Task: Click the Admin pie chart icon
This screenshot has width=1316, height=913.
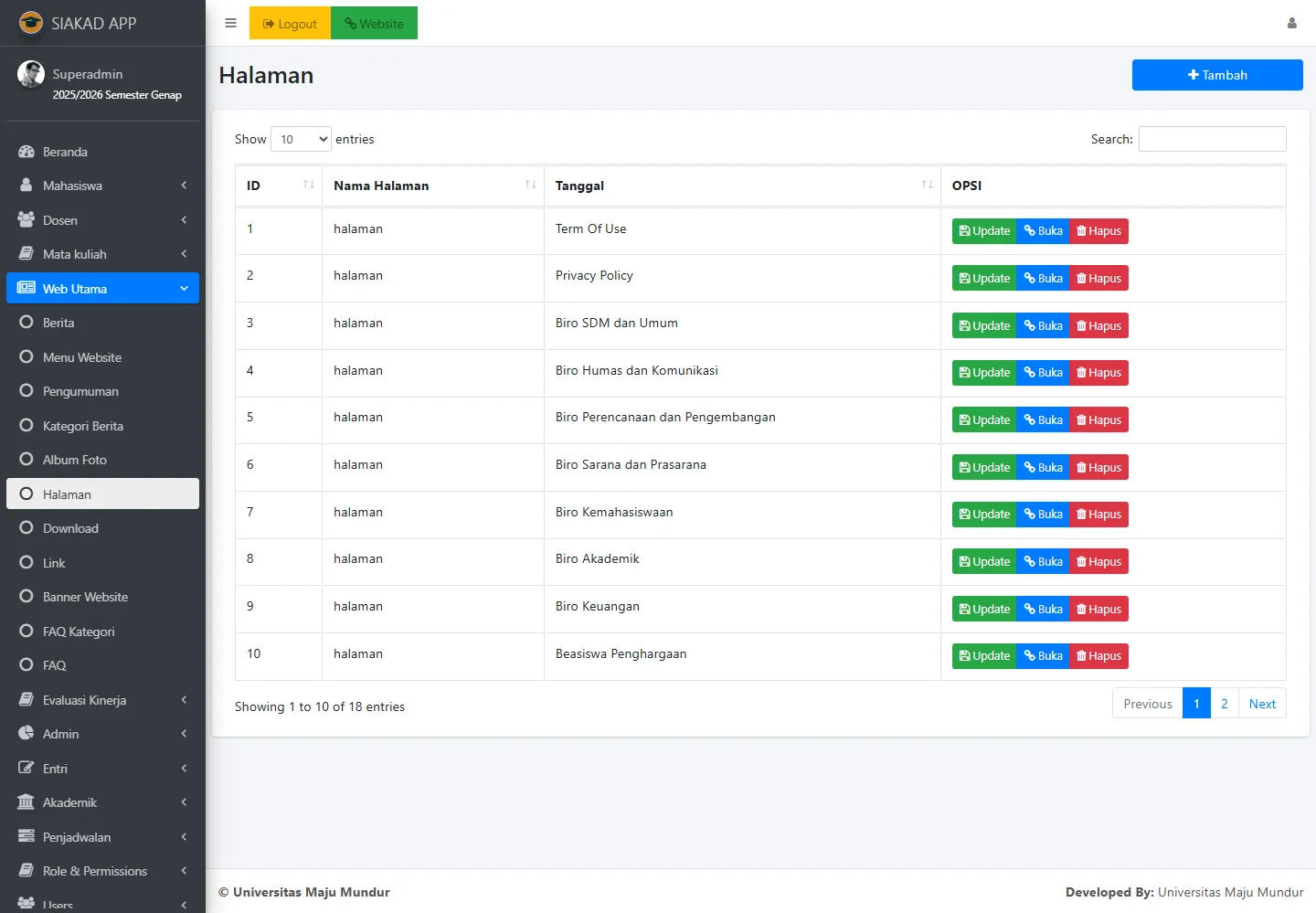Action: click(x=27, y=734)
